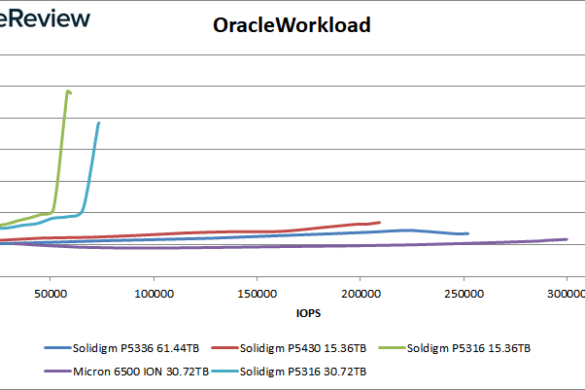Select the Solidigm P5430 15.36TB legend entry
The height and width of the screenshot is (390, 585).
pyautogui.click(x=289, y=348)
